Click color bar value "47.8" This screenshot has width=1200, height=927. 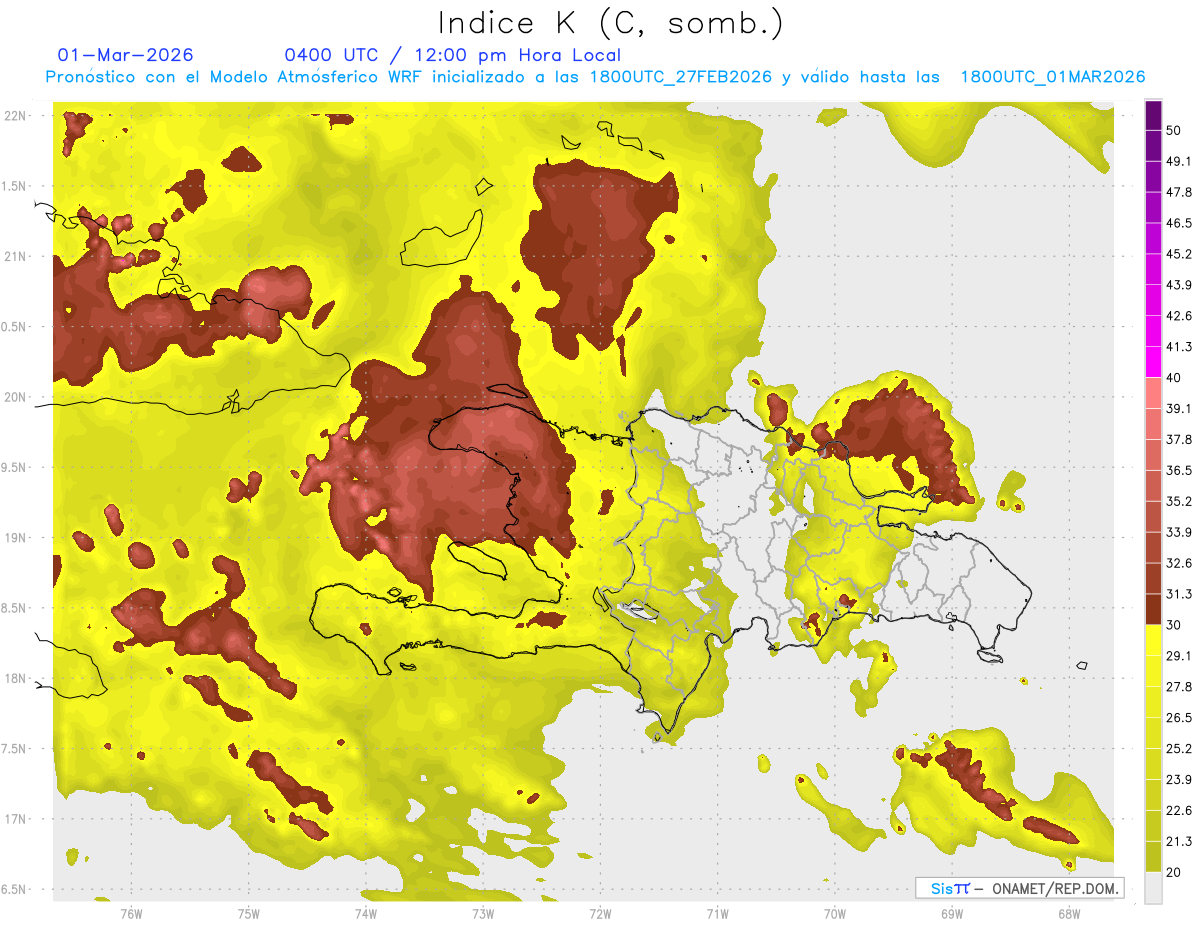coord(1179,193)
